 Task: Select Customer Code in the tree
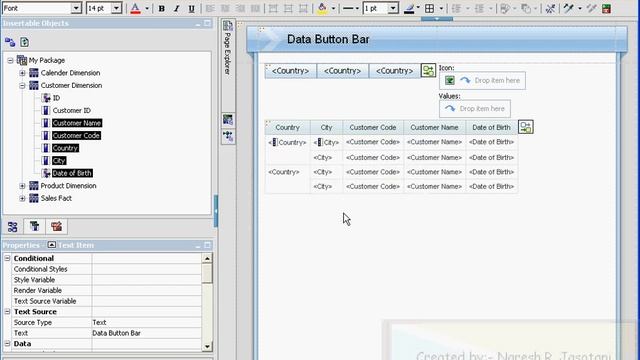click(x=76, y=136)
